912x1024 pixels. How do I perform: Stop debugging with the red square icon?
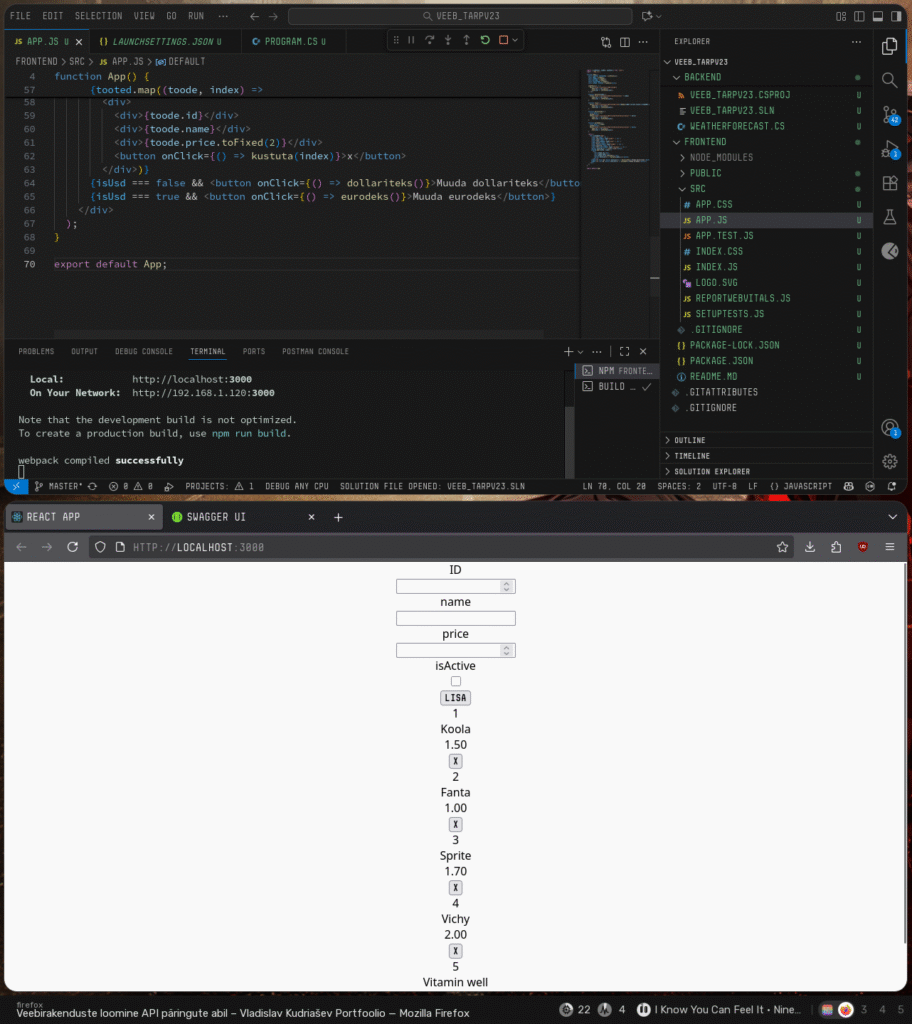(x=504, y=40)
